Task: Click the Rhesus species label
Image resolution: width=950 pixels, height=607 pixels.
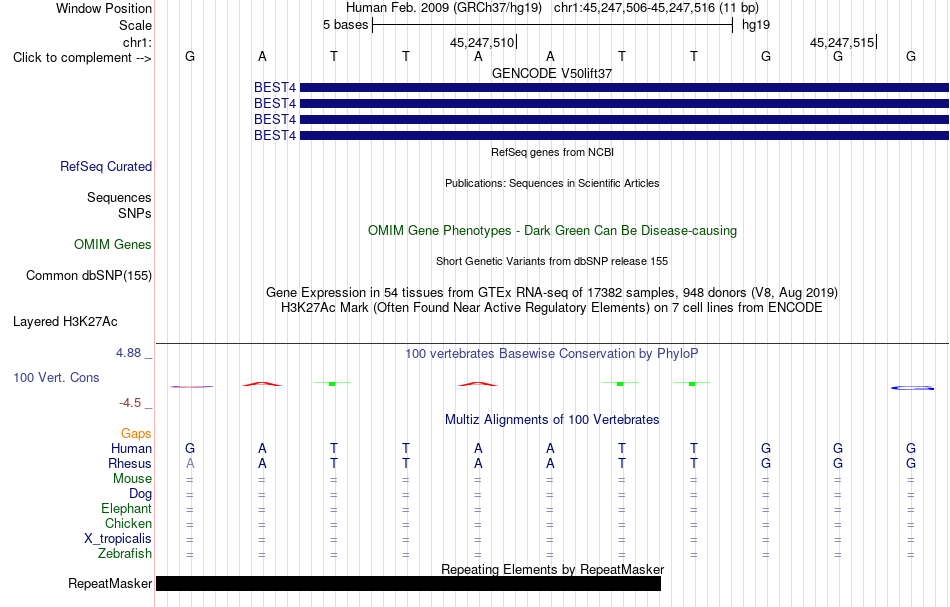Action: pos(130,464)
